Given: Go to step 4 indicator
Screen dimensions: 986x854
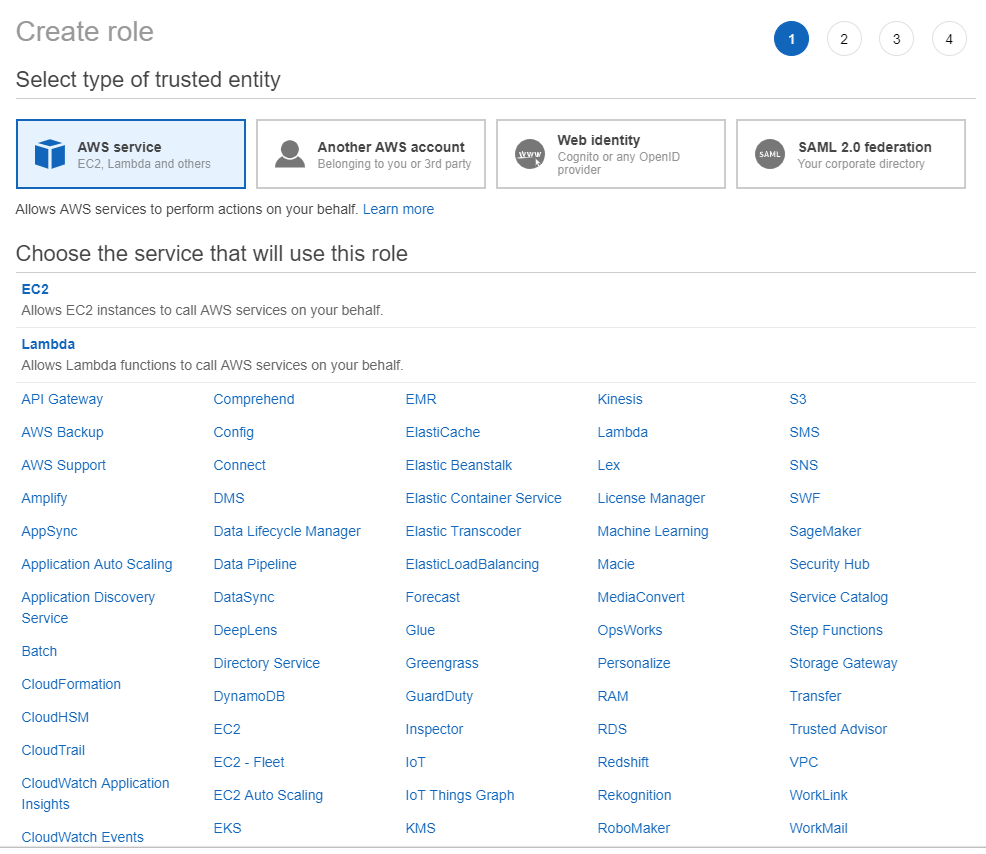Looking at the screenshot, I should (949, 39).
